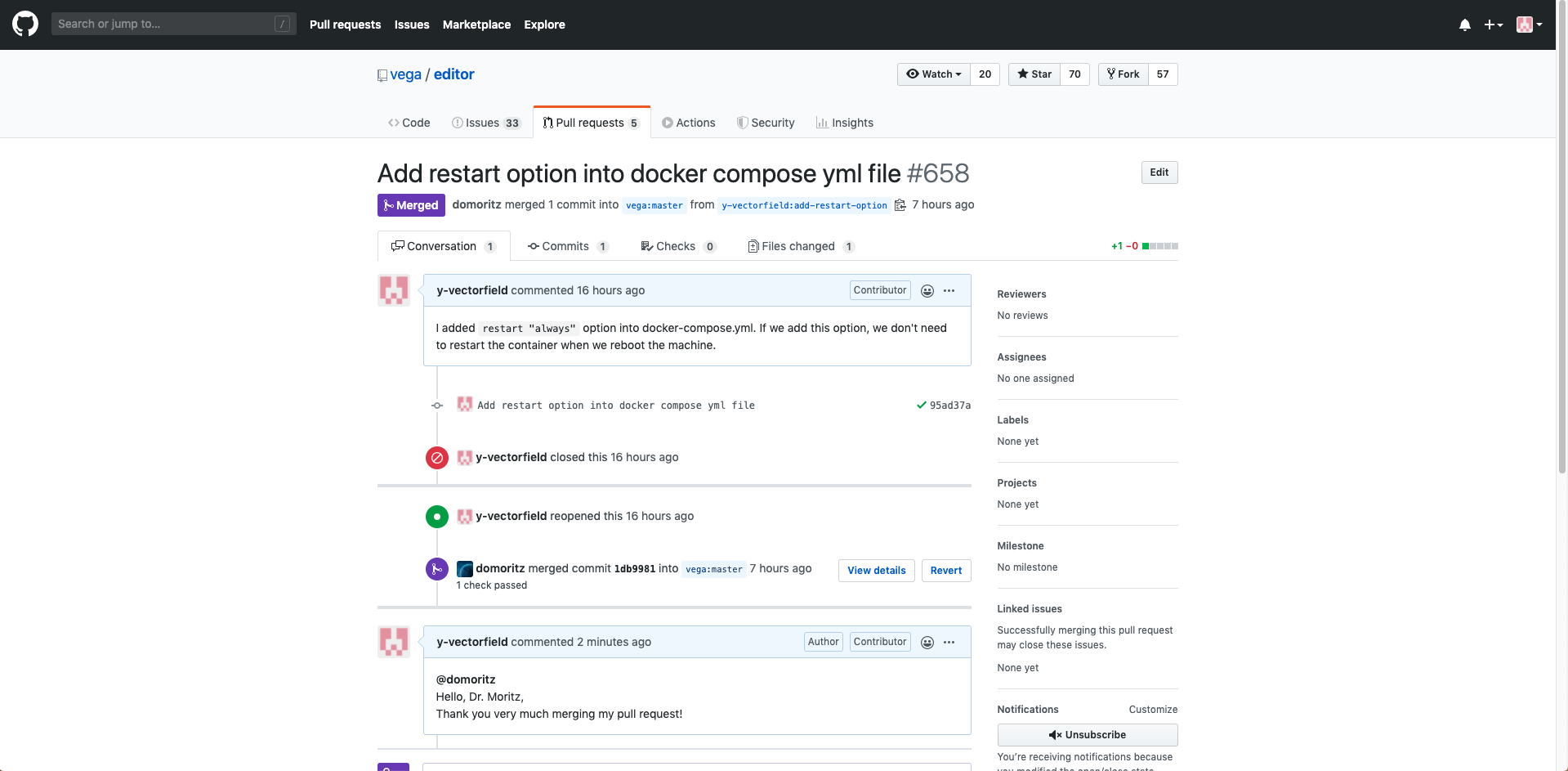Open the user profile avatar menu
The image size is (1568, 771).
(x=1528, y=25)
